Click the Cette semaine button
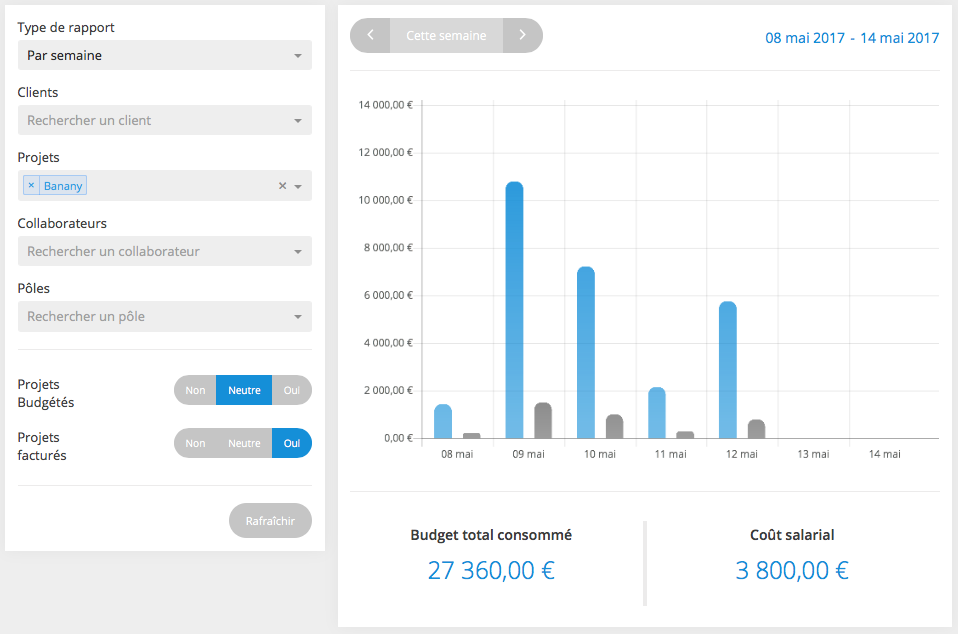Screen dimensions: 958x634 point(446,35)
